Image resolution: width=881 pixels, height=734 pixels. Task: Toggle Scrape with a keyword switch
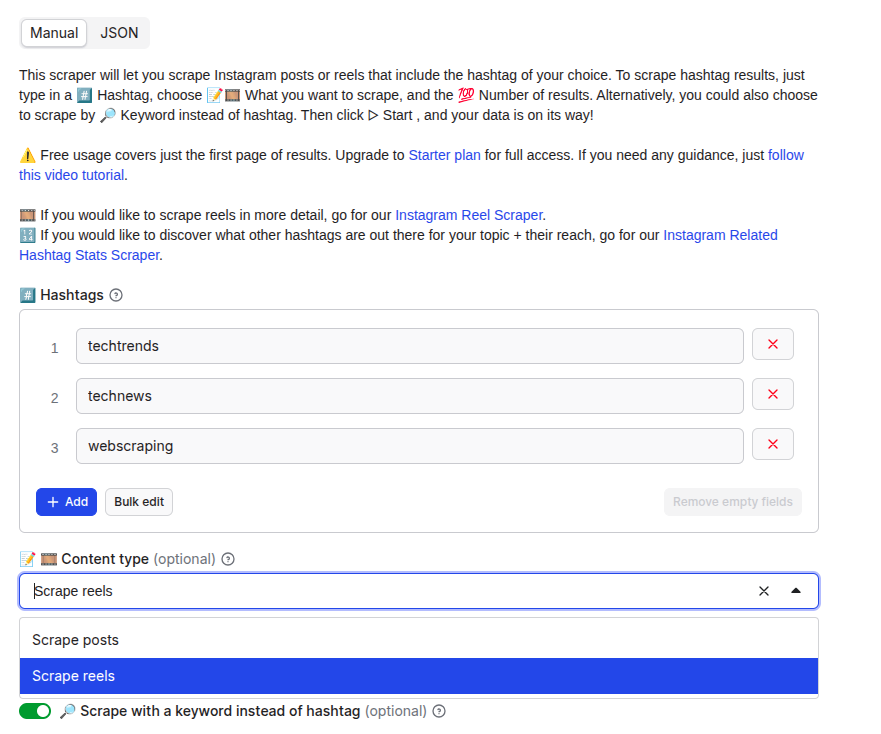35,712
